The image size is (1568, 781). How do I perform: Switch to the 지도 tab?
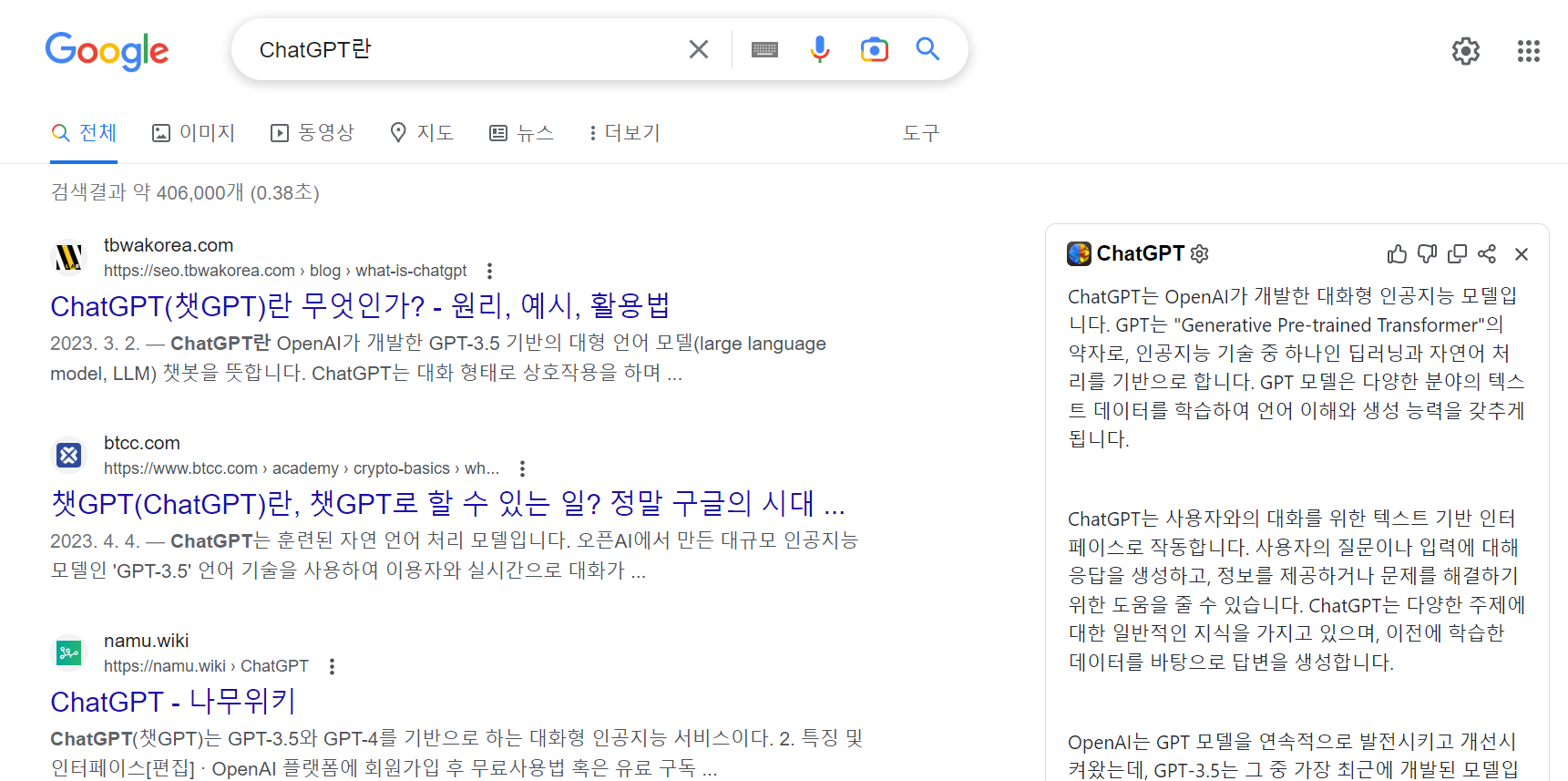point(421,133)
